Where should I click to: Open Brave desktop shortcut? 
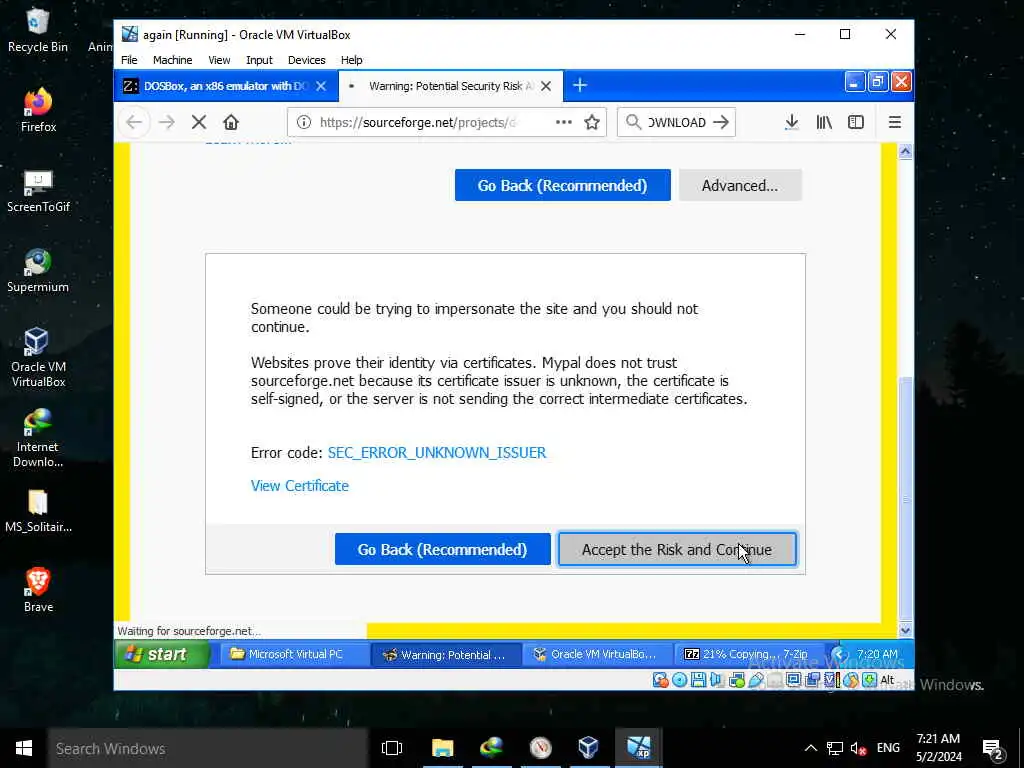tap(38, 590)
